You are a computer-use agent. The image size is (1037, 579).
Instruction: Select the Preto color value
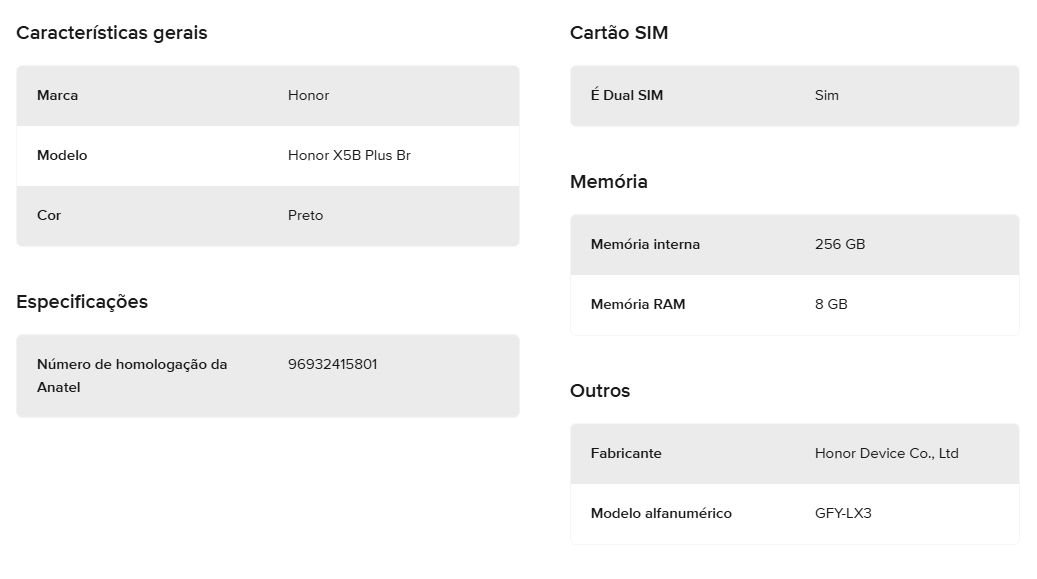coord(306,216)
